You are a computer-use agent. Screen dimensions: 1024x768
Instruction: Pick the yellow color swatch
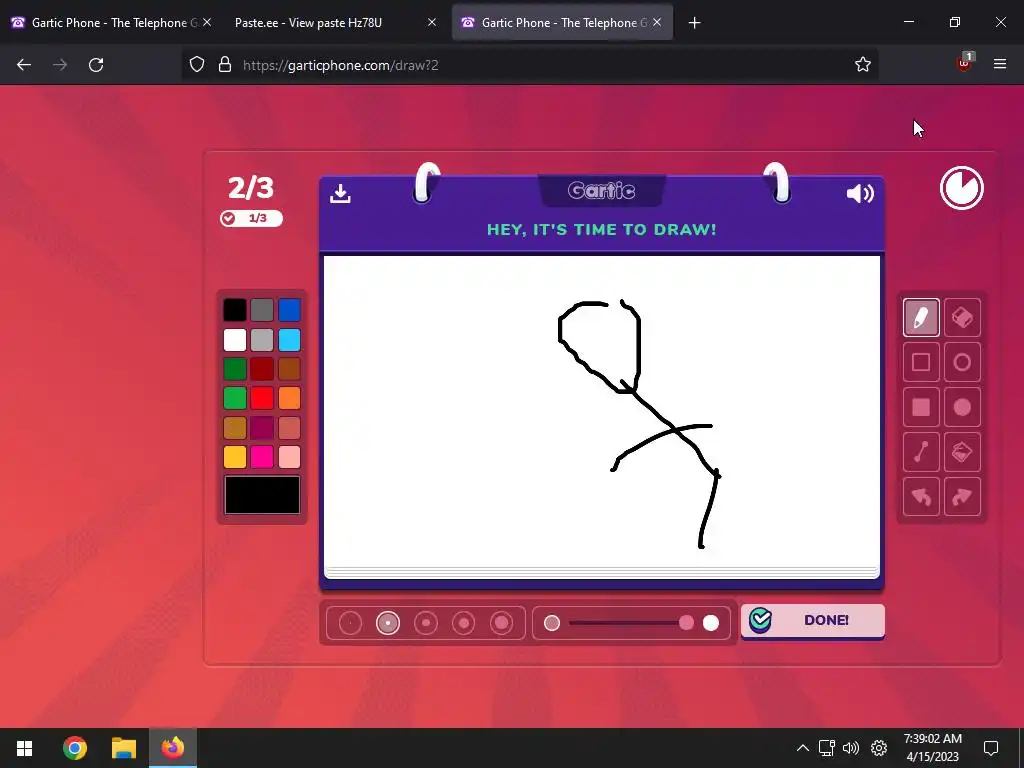[235, 456]
